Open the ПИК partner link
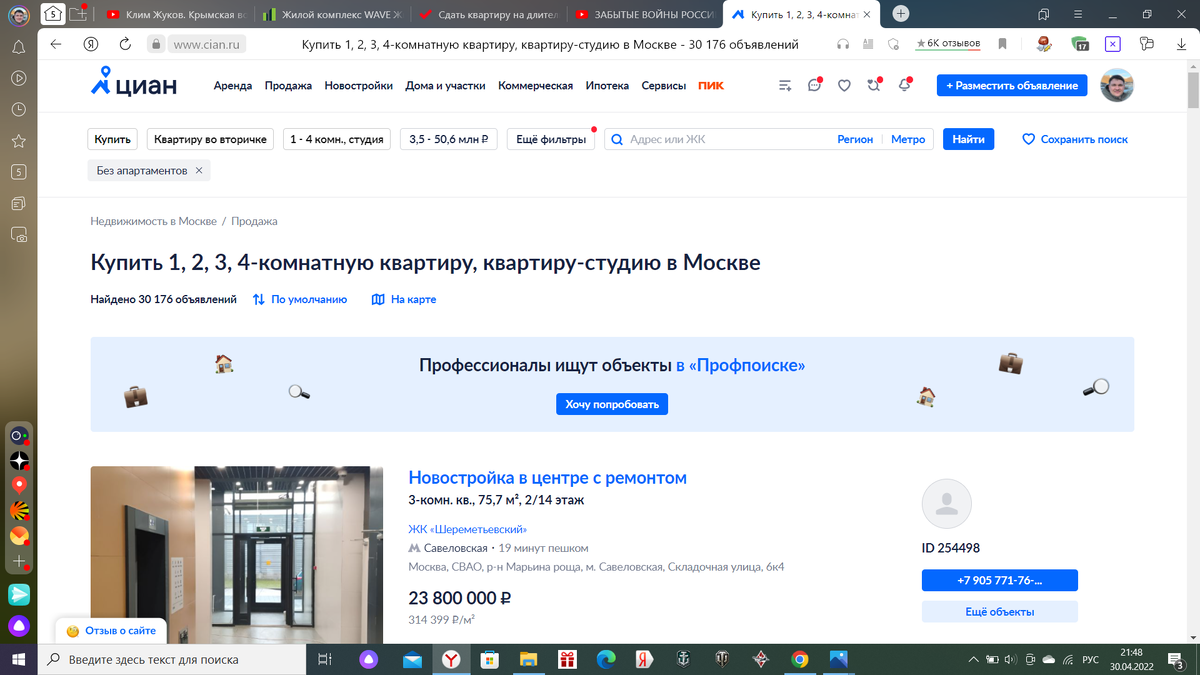This screenshot has width=1200, height=675. tap(711, 86)
